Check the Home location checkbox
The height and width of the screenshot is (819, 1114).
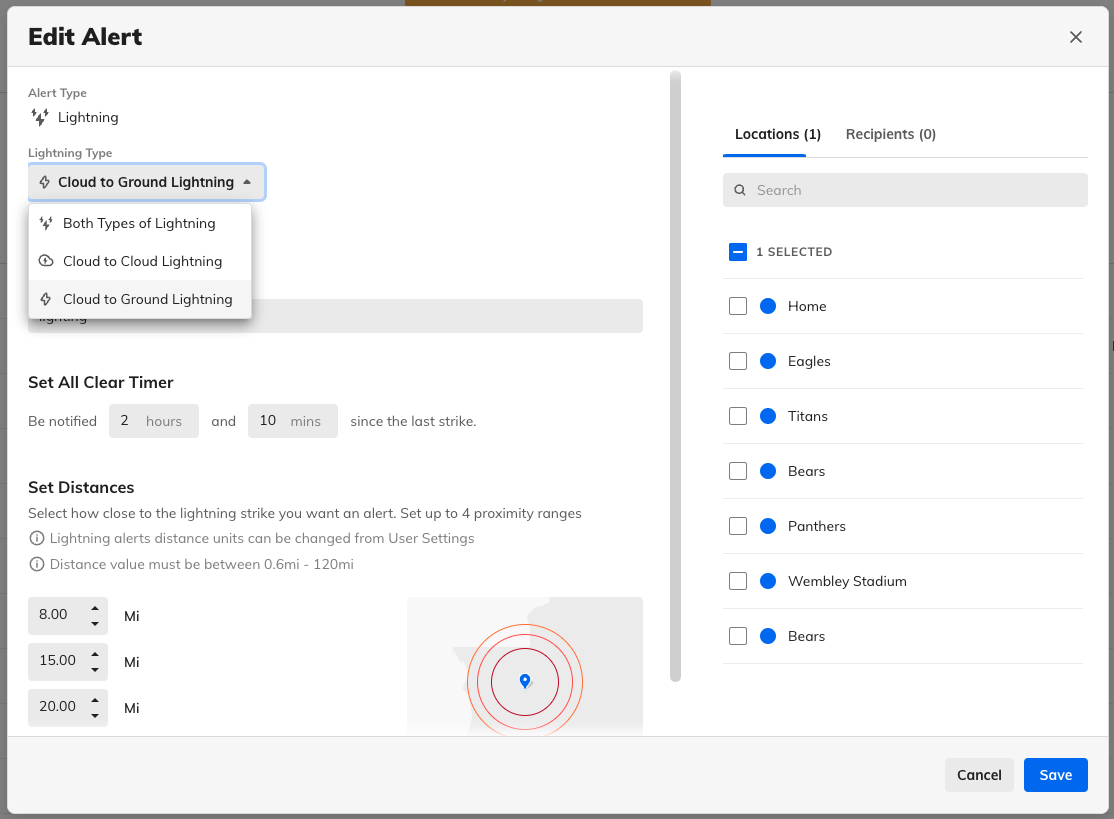(738, 306)
